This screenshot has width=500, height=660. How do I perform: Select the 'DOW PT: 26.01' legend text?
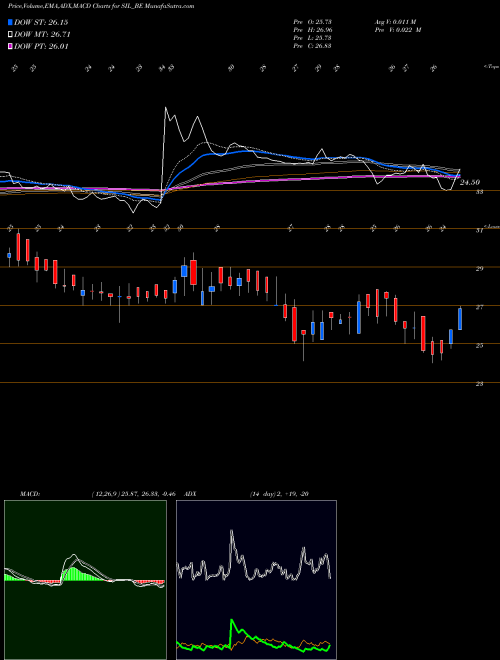click(41, 47)
